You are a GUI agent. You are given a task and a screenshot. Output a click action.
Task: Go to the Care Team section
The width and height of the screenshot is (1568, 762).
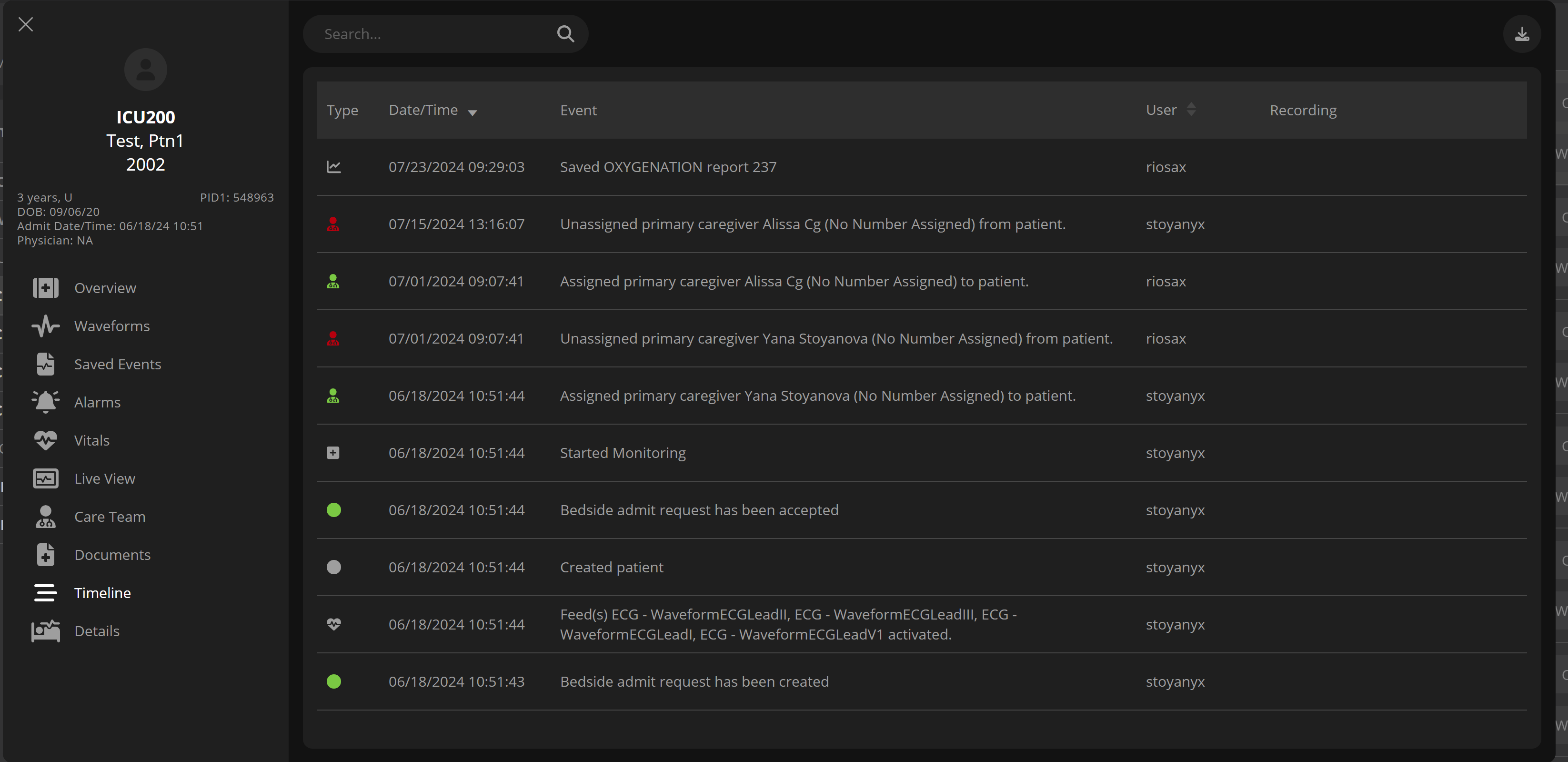tap(110, 517)
